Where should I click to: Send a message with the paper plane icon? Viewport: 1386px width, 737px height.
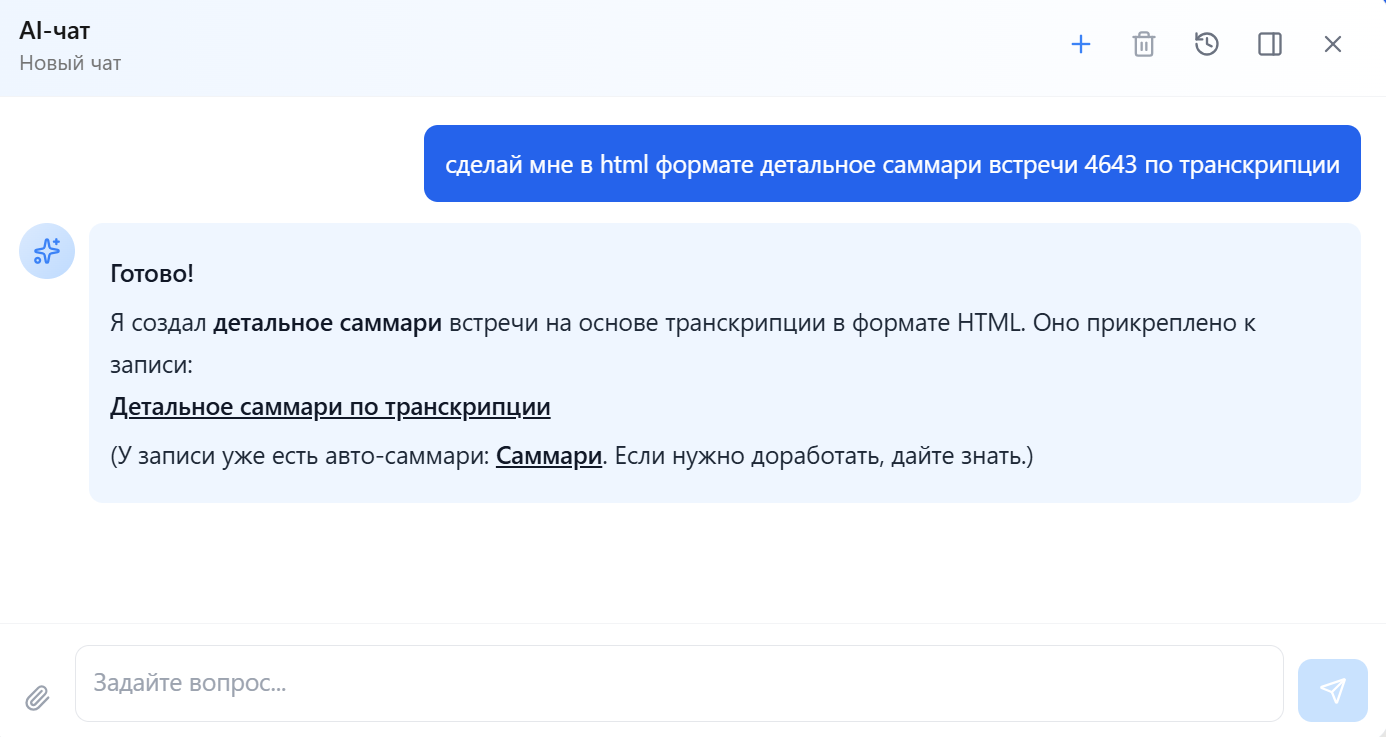[x=1332, y=690]
